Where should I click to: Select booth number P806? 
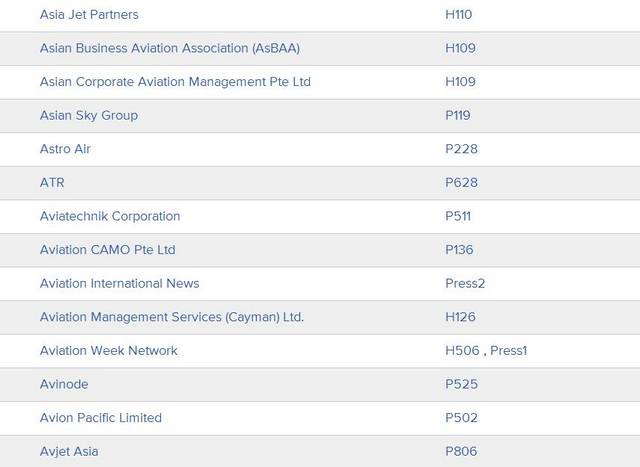(461, 451)
